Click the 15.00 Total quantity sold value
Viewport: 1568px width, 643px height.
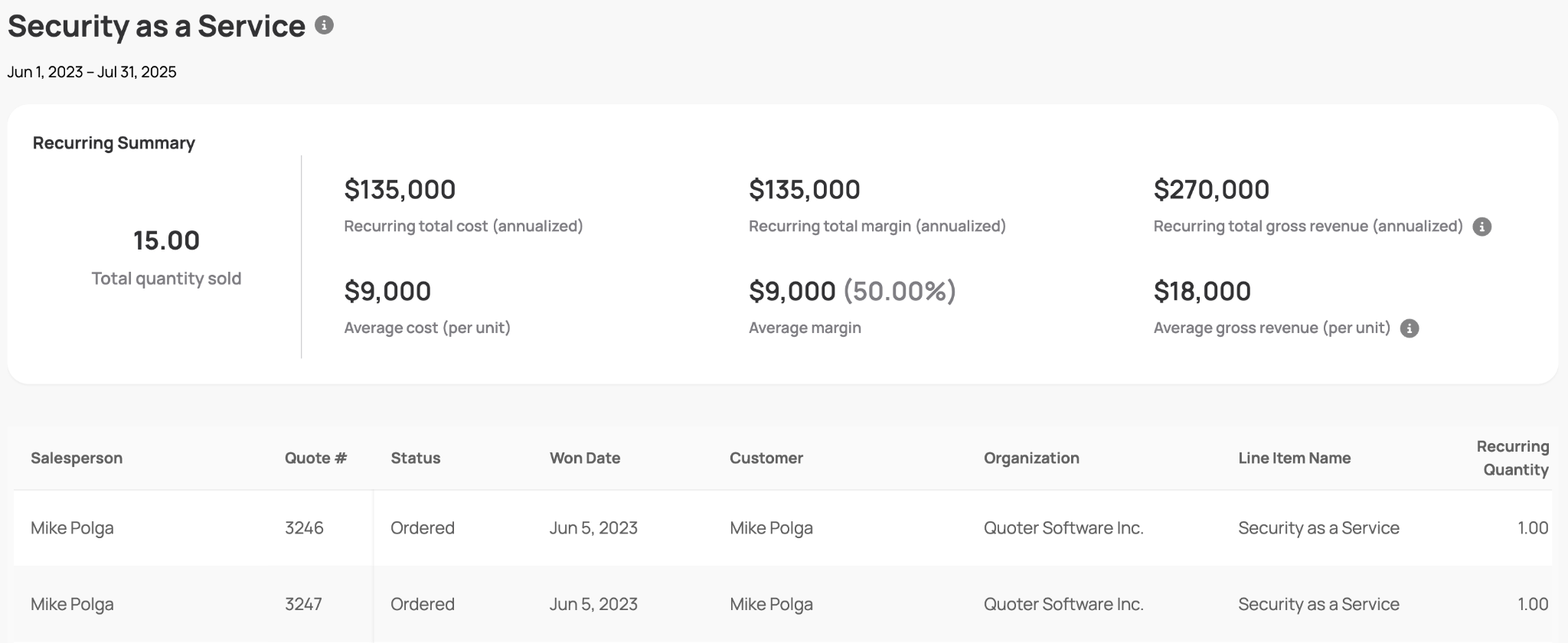166,240
